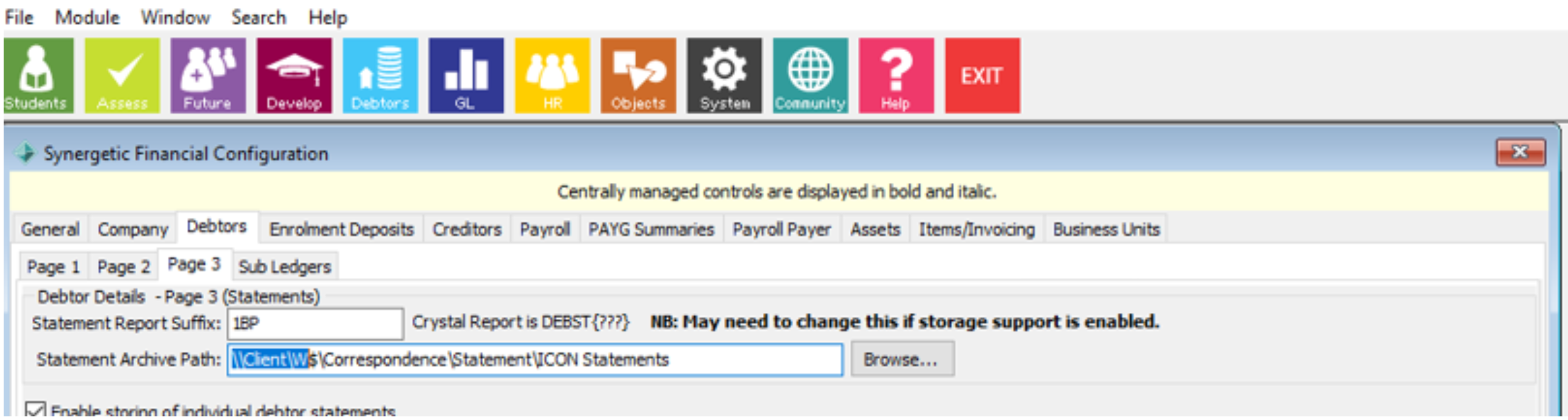Image resolution: width=1568 pixels, height=420 pixels.
Task: Open the Debtors module icon
Action: [380, 76]
